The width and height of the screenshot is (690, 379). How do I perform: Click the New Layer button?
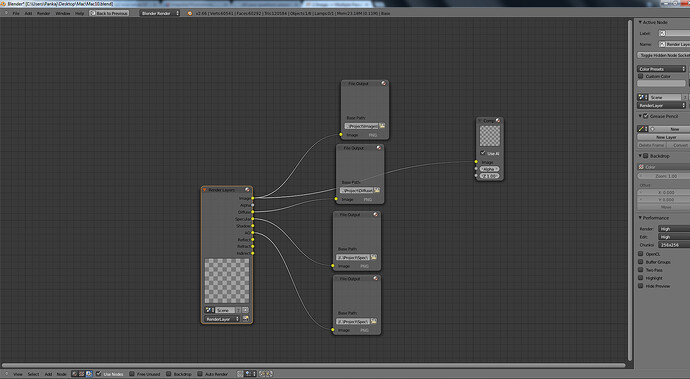pyautogui.click(x=664, y=137)
